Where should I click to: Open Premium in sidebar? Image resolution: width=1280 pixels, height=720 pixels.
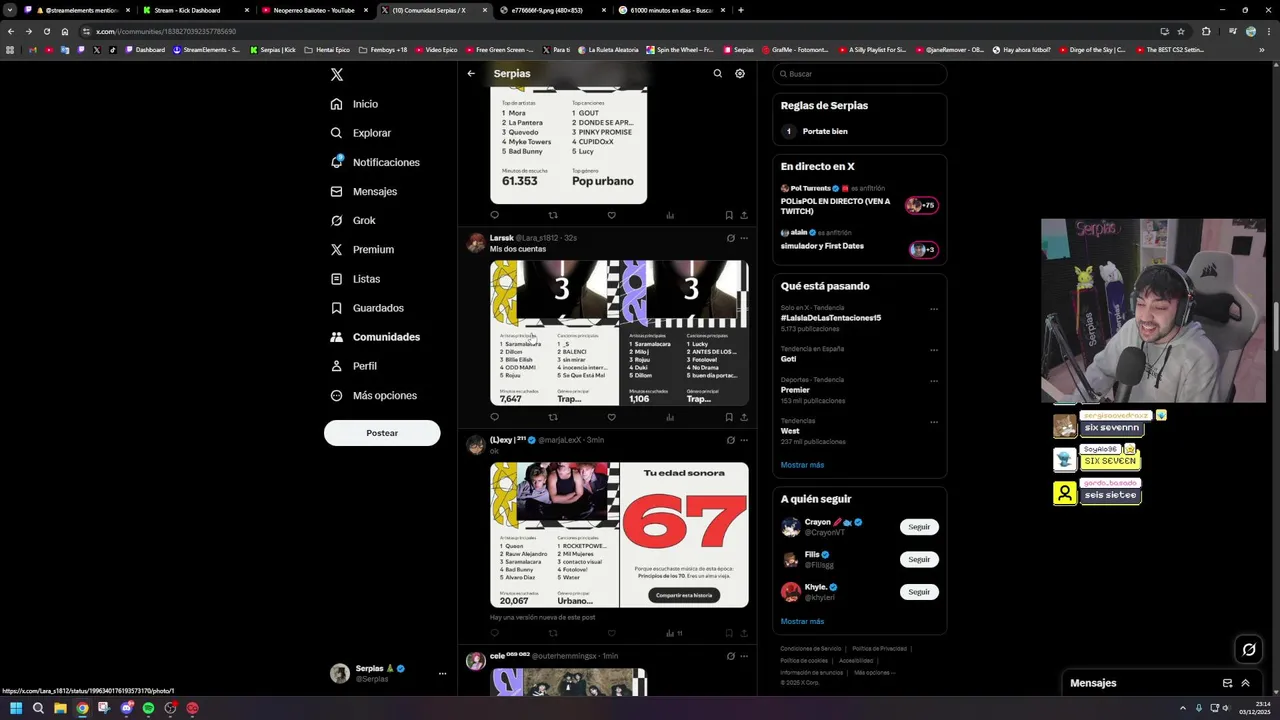click(x=362, y=249)
